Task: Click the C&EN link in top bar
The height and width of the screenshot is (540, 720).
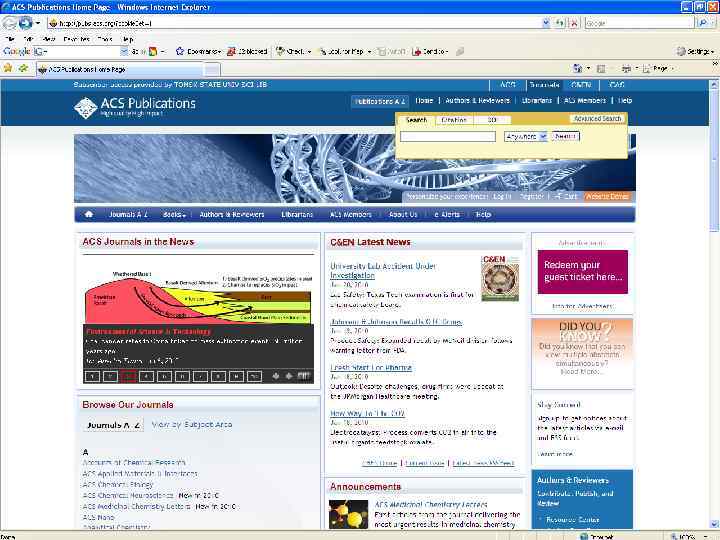Action: click(x=581, y=85)
